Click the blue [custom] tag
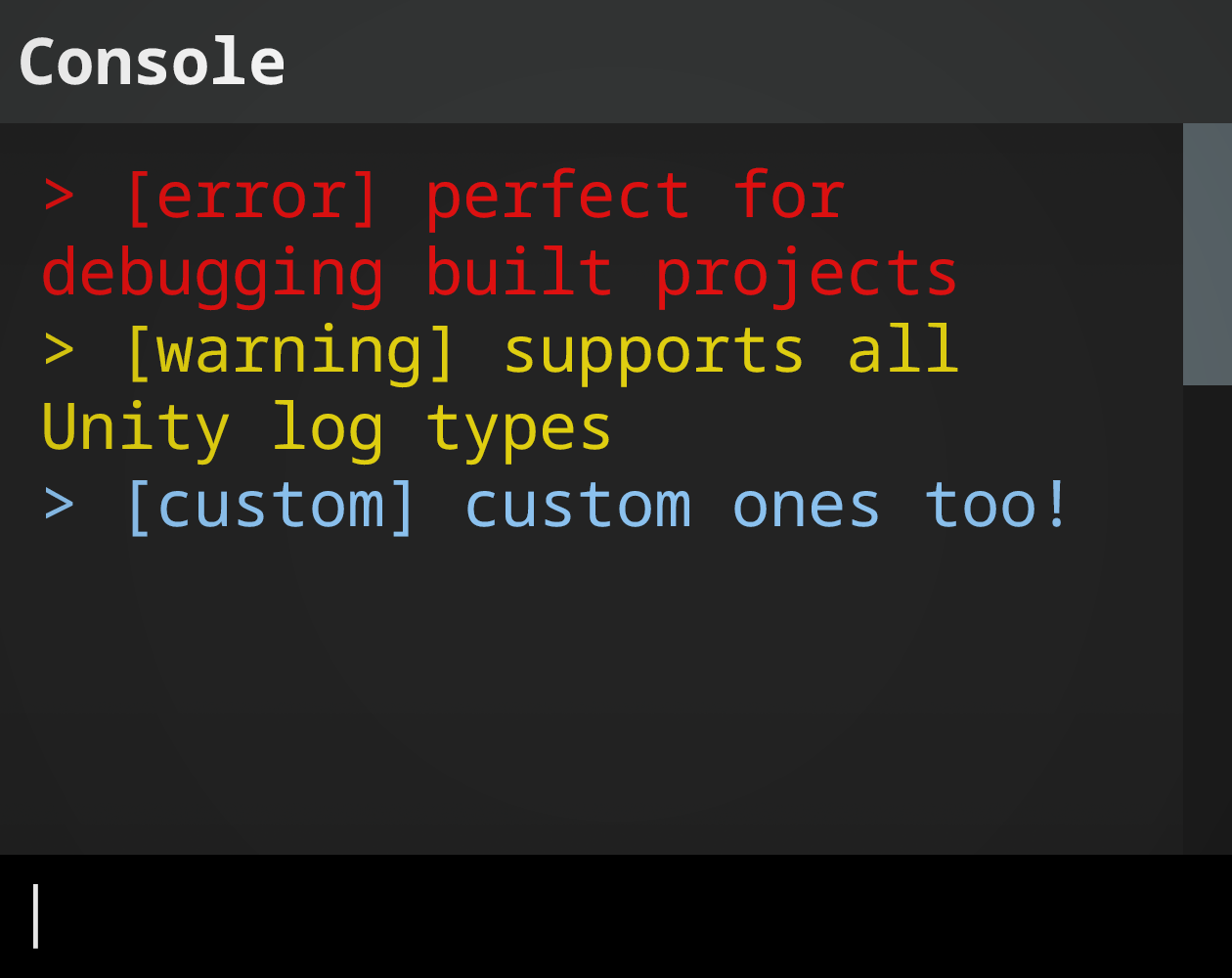Image resolution: width=1232 pixels, height=978 pixels. pos(271,506)
